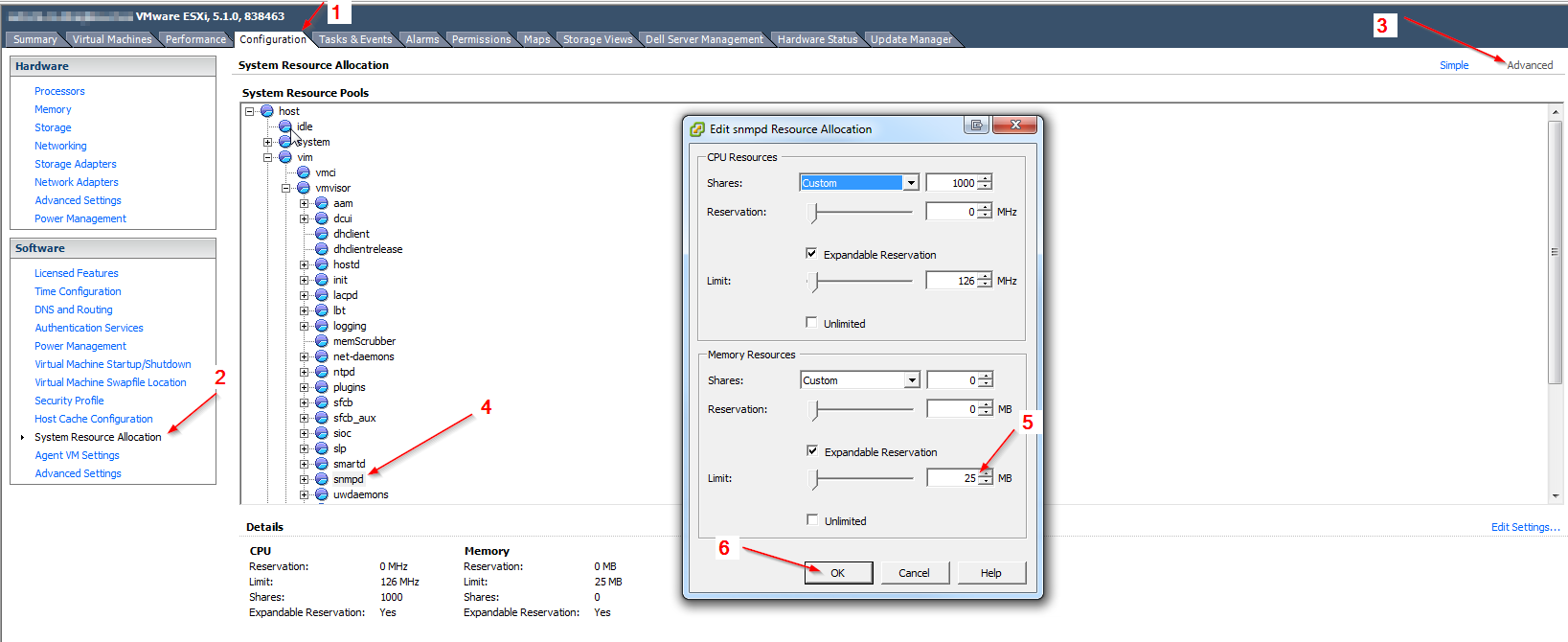Switch to the Virtual Machines tab
1568x642 pixels.
pyautogui.click(x=111, y=39)
